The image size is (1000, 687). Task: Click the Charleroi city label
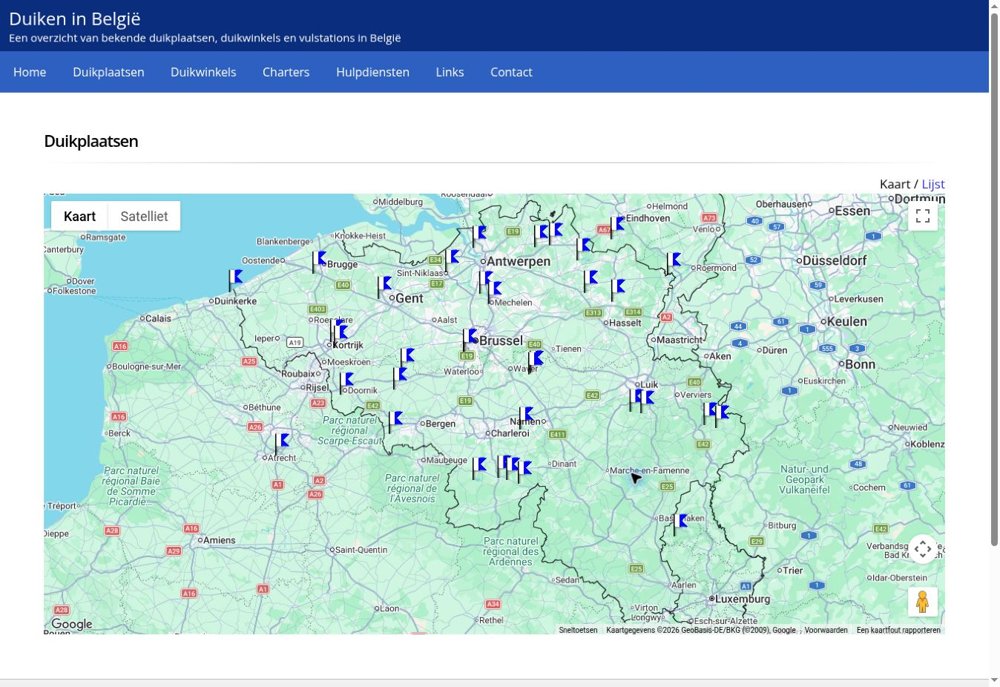[x=508, y=433]
